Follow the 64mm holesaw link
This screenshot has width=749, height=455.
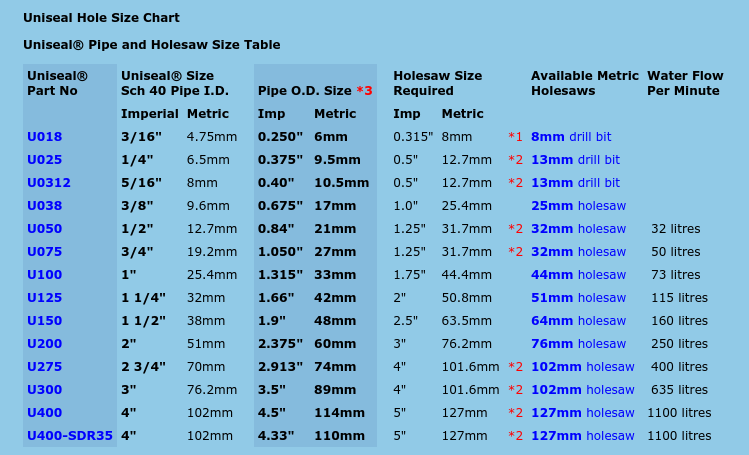578,321
